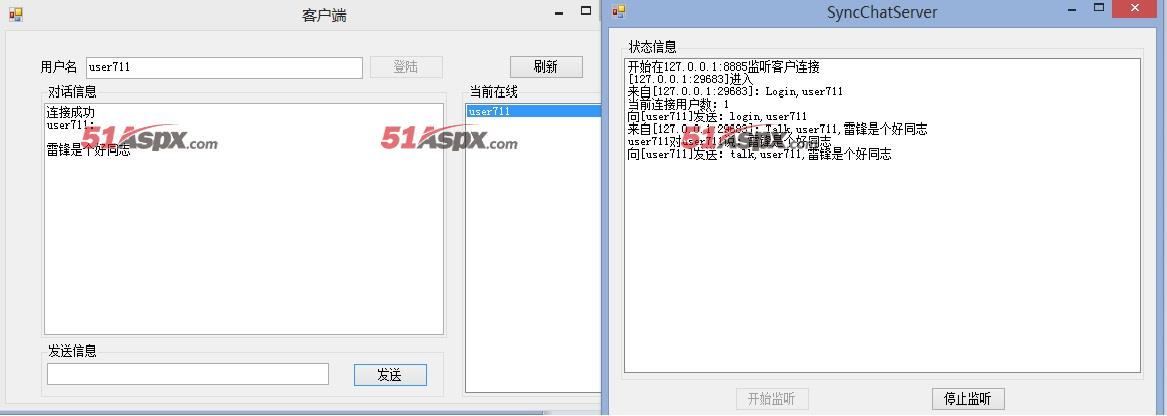Click the SyncChatServer window app icon

(x=618, y=10)
